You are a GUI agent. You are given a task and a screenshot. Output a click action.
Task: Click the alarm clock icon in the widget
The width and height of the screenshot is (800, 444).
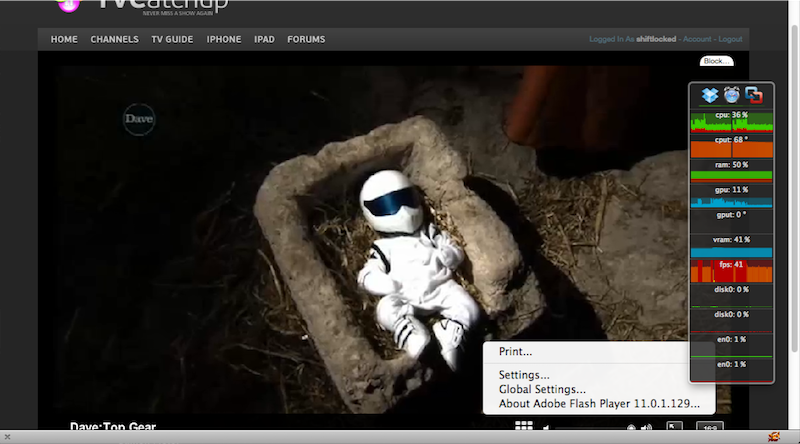(x=732, y=95)
